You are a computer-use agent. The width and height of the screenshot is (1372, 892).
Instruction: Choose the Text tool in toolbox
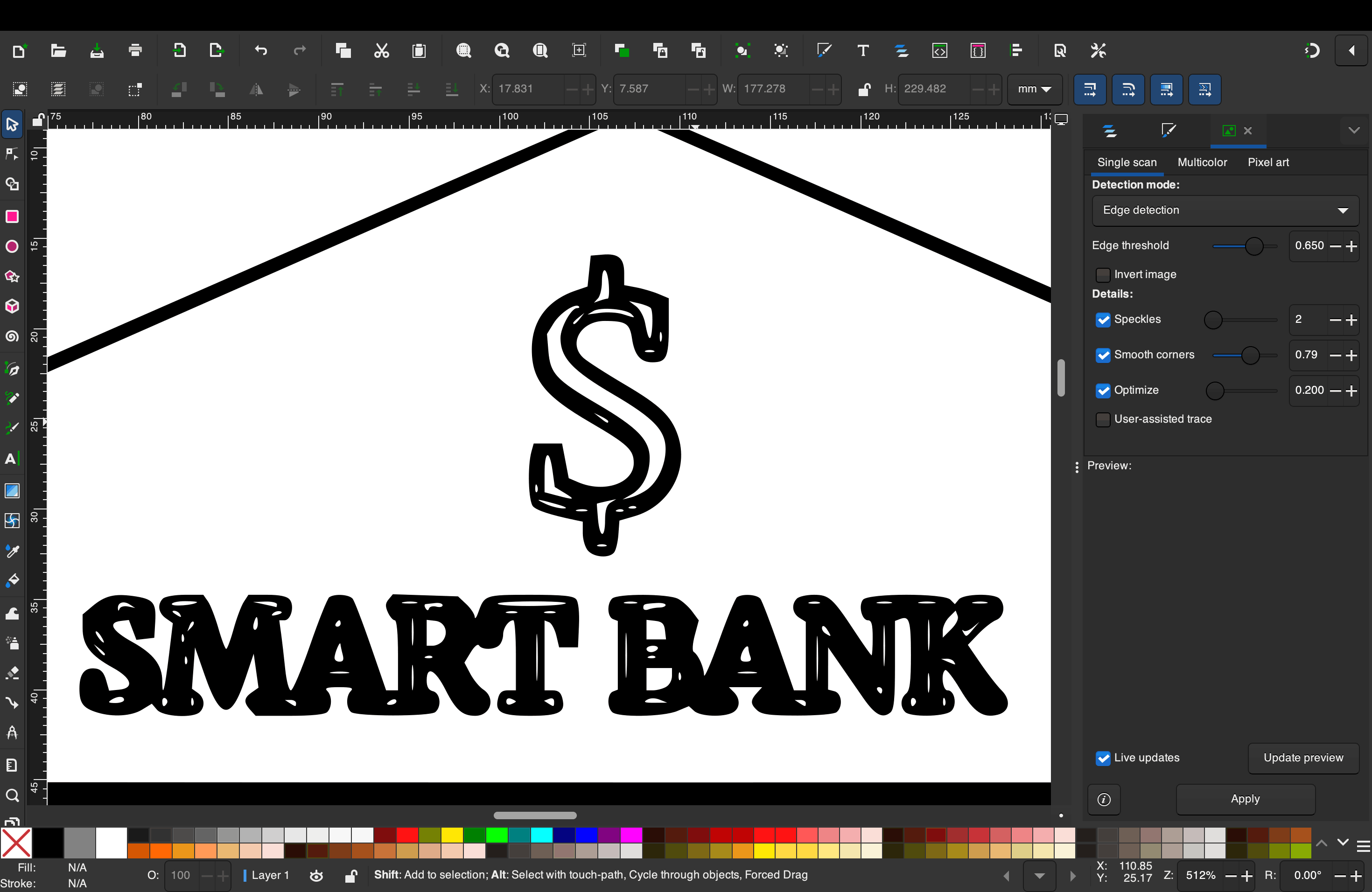[x=12, y=459]
